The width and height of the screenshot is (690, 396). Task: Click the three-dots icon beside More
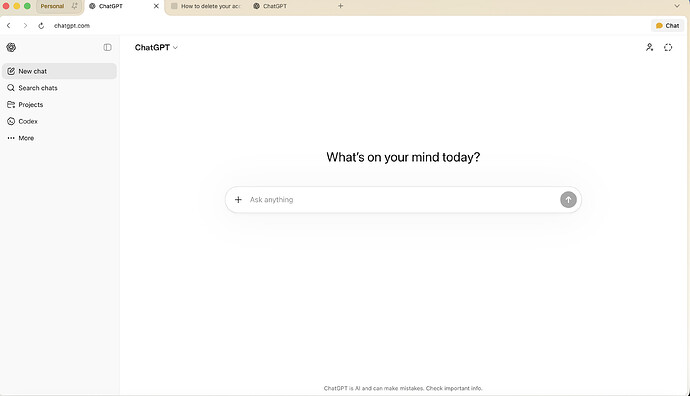click(11, 138)
